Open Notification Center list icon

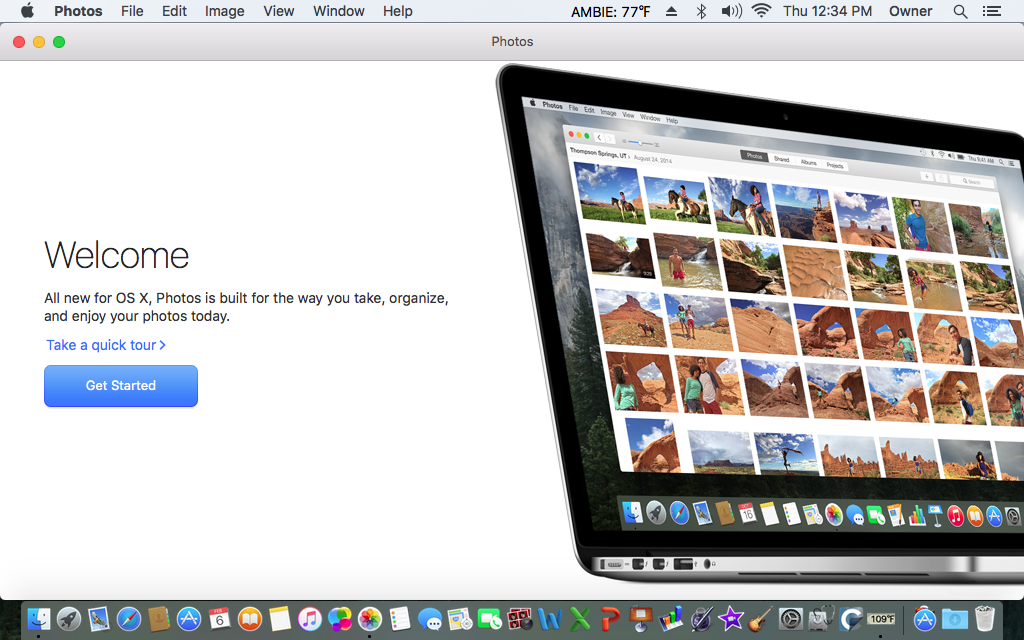(991, 11)
